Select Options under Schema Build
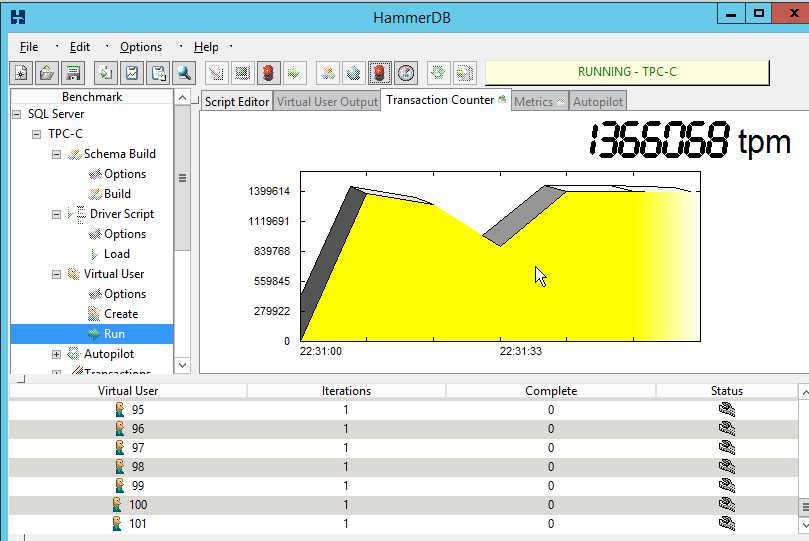The height and width of the screenshot is (541, 809). [125, 174]
